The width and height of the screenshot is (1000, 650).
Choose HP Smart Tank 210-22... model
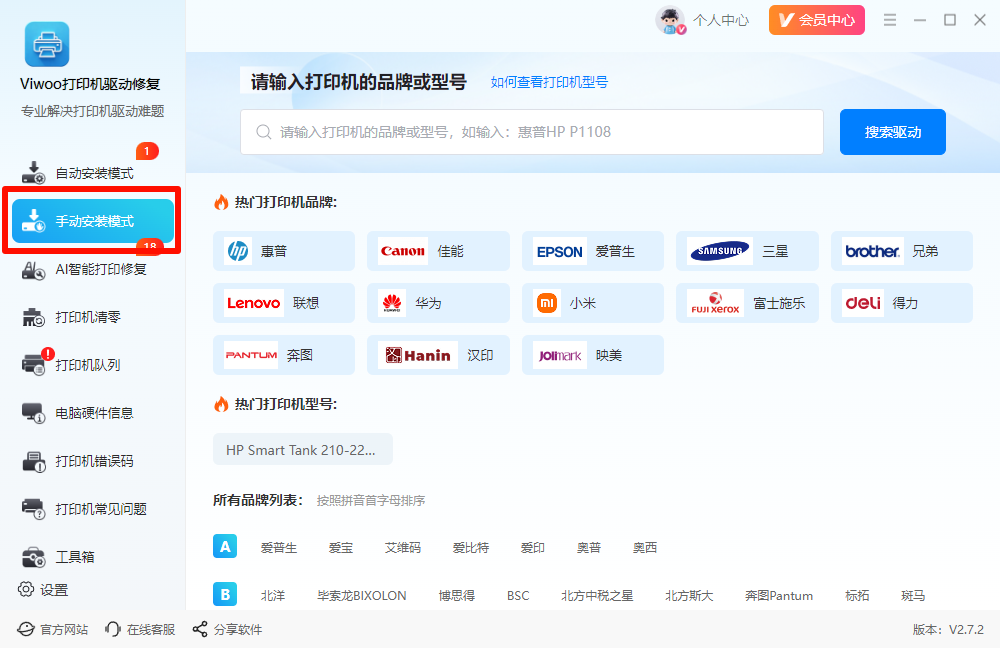pos(303,450)
